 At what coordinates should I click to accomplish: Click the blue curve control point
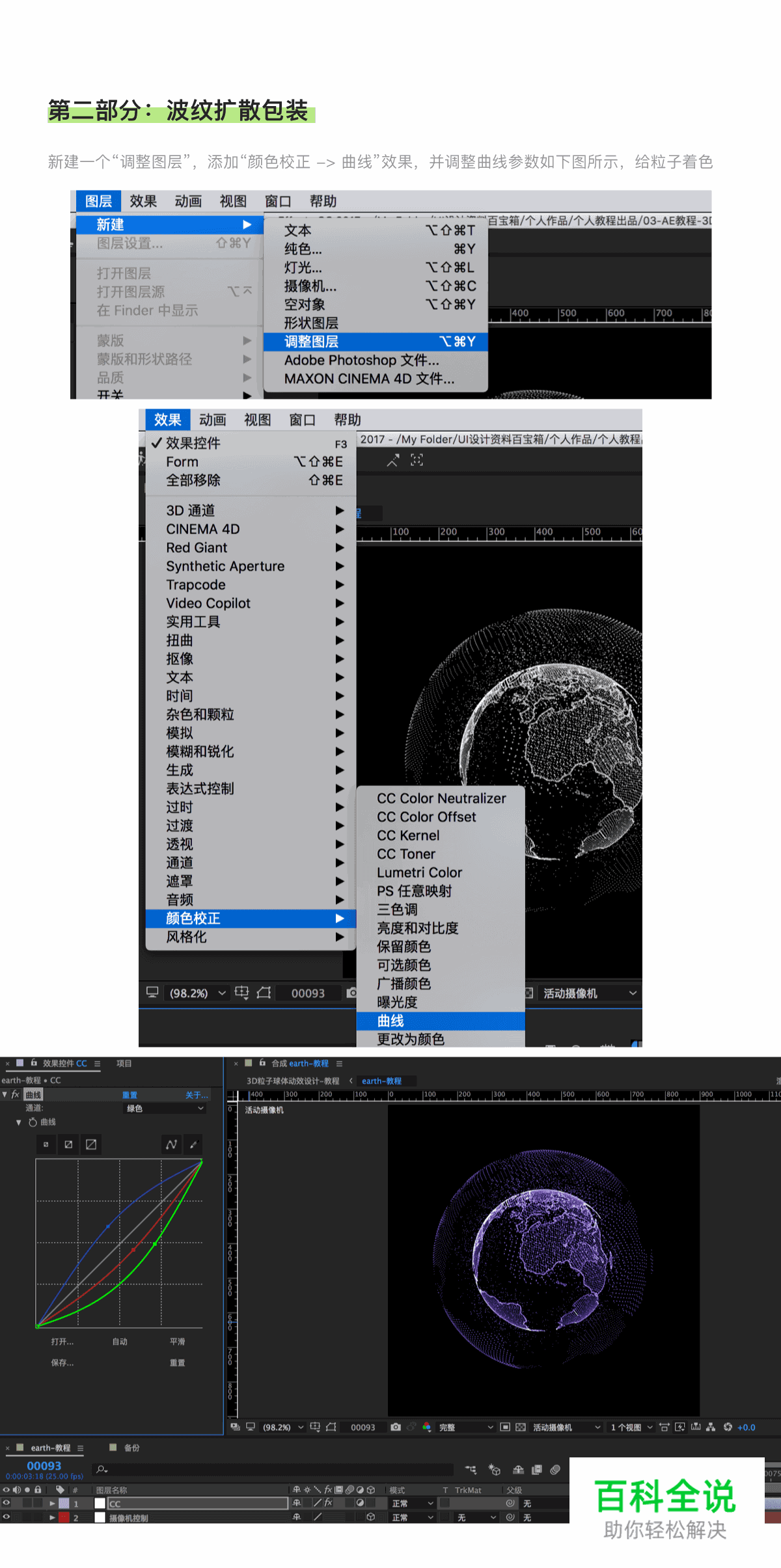[108, 1226]
